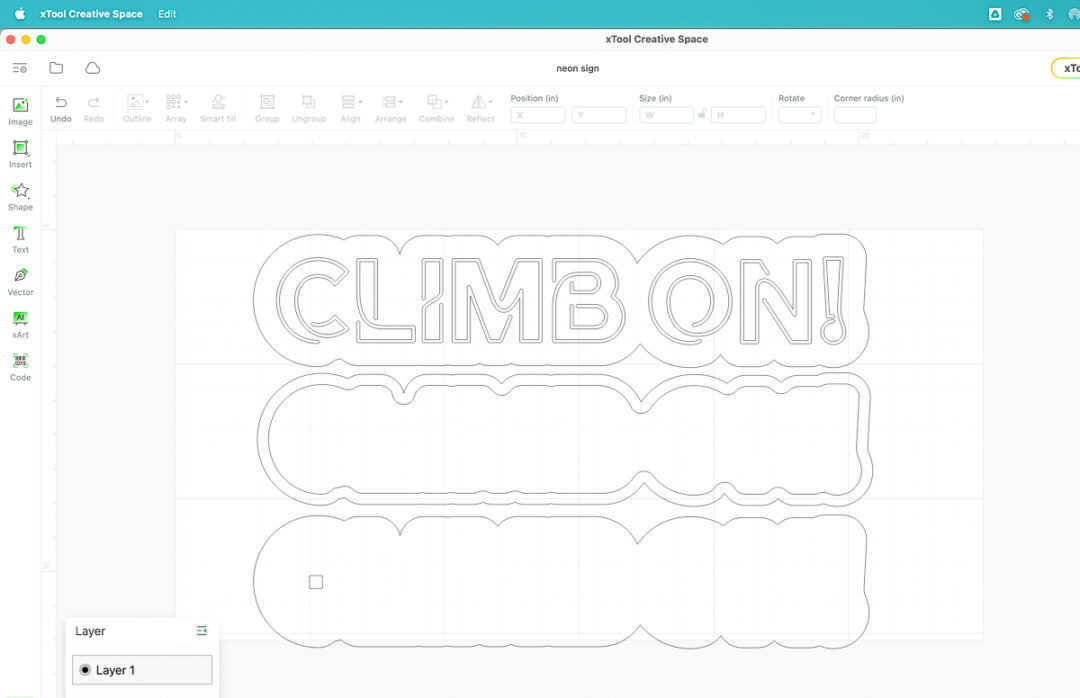
Task: Select Layer 1 radio button
Action: [85, 670]
